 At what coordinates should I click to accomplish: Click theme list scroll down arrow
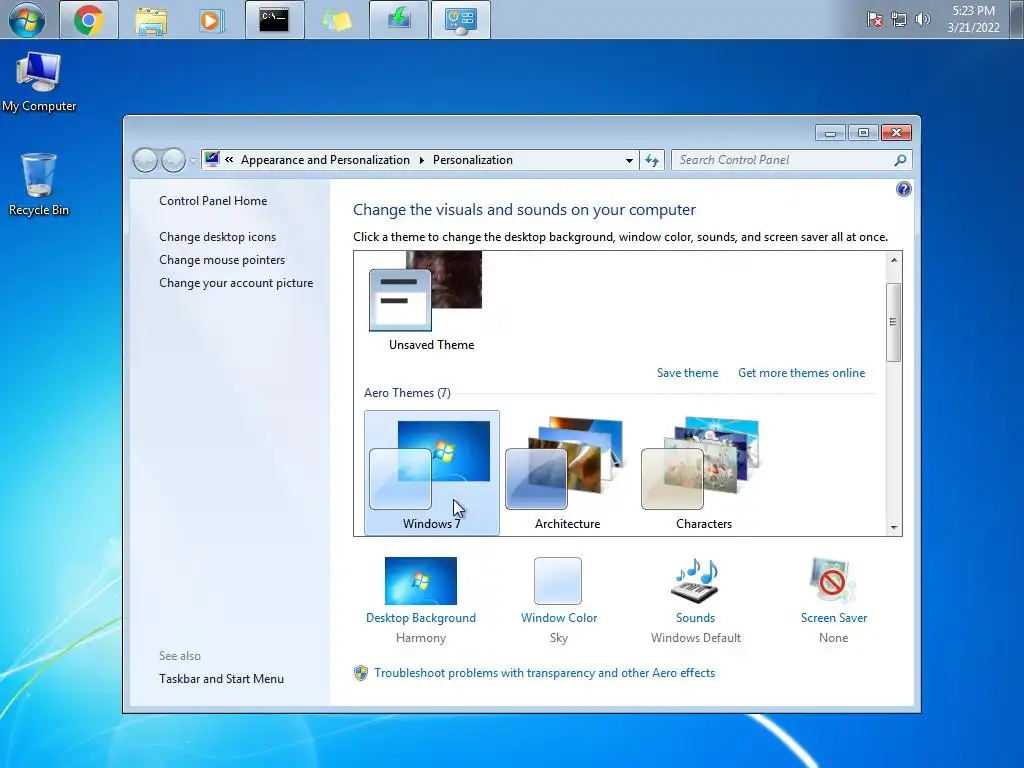click(x=894, y=527)
